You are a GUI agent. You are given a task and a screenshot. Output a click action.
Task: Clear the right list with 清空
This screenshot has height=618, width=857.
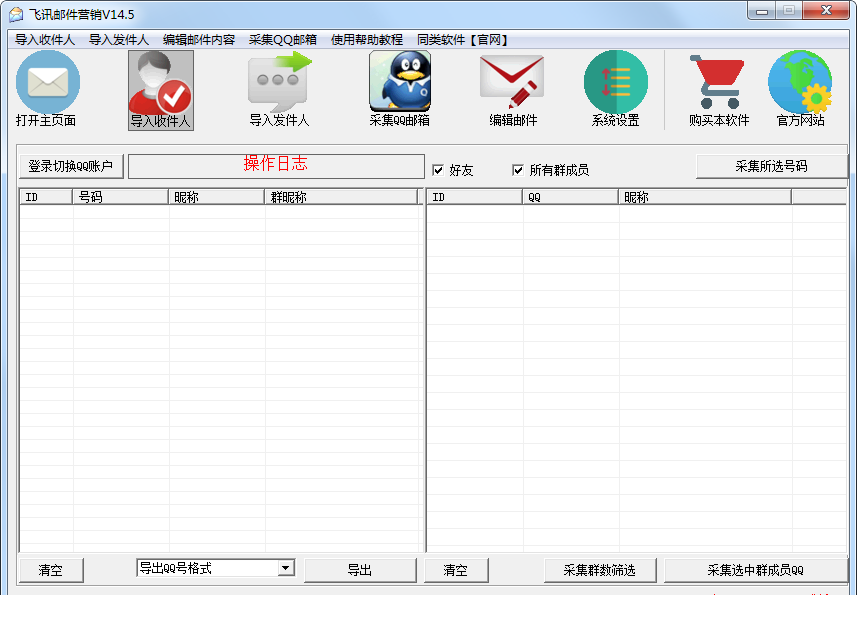[x=456, y=570]
